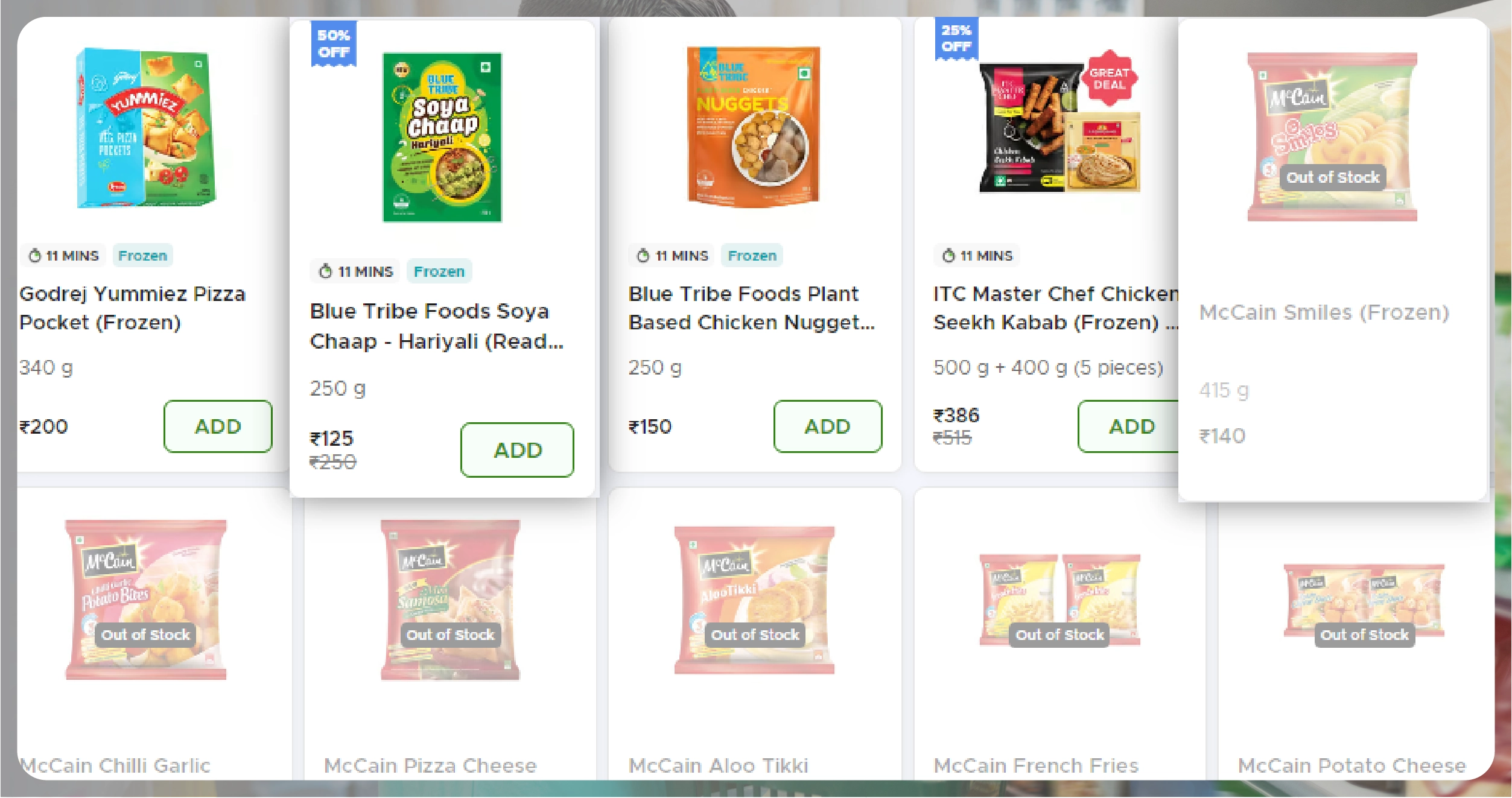The image size is (1512, 798).
Task: Open the McCain Smiles (Frozen) product title
Action: [1324, 312]
